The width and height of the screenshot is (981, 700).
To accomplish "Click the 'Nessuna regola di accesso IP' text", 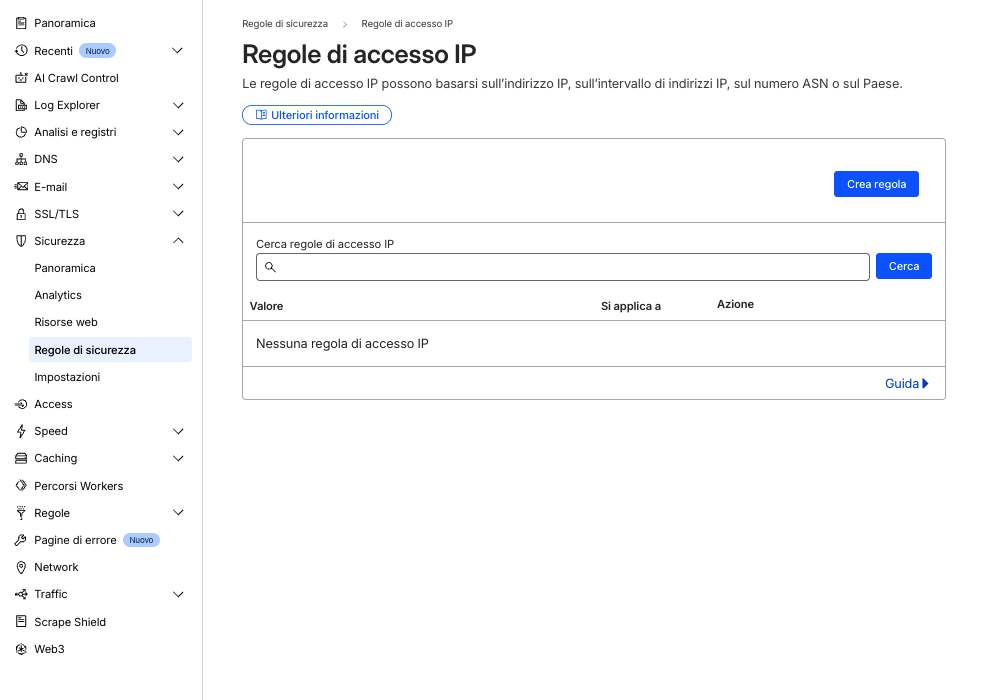I will (342, 343).
